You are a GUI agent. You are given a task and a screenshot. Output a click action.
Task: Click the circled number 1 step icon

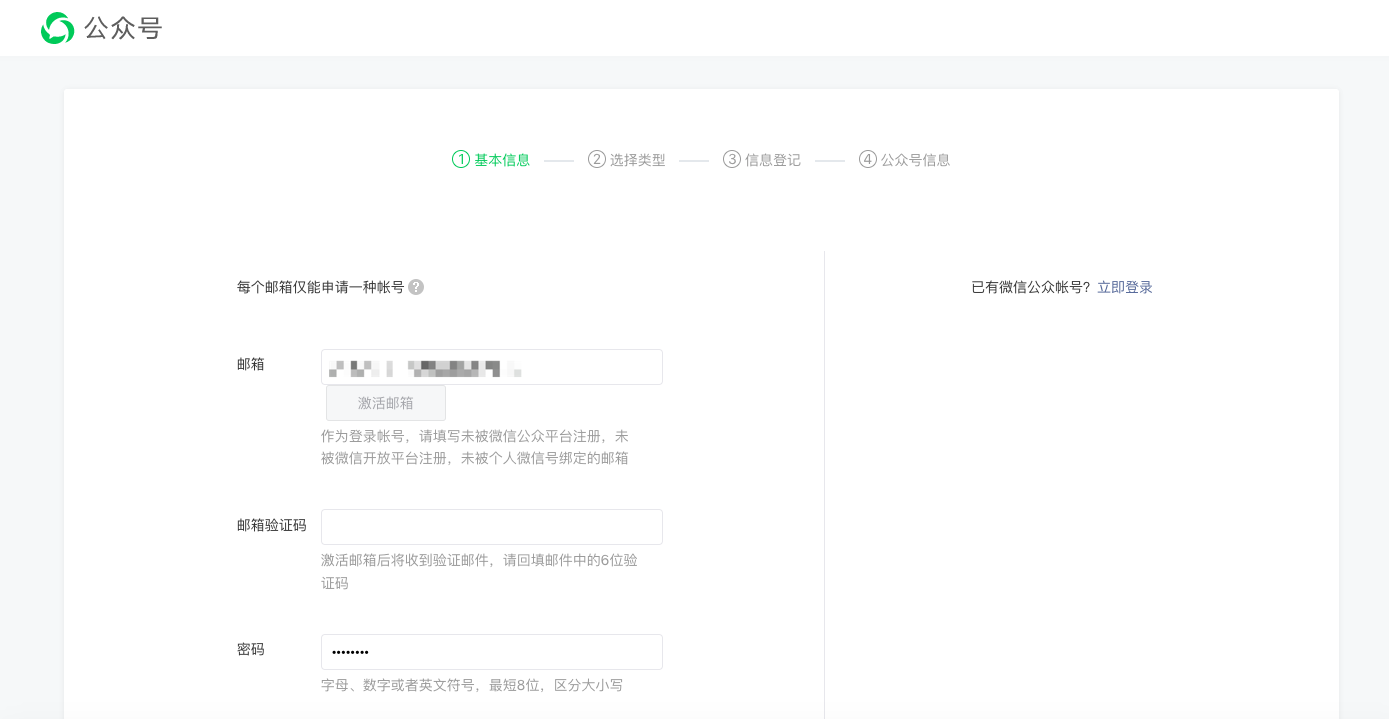click(x=460, y=159)
